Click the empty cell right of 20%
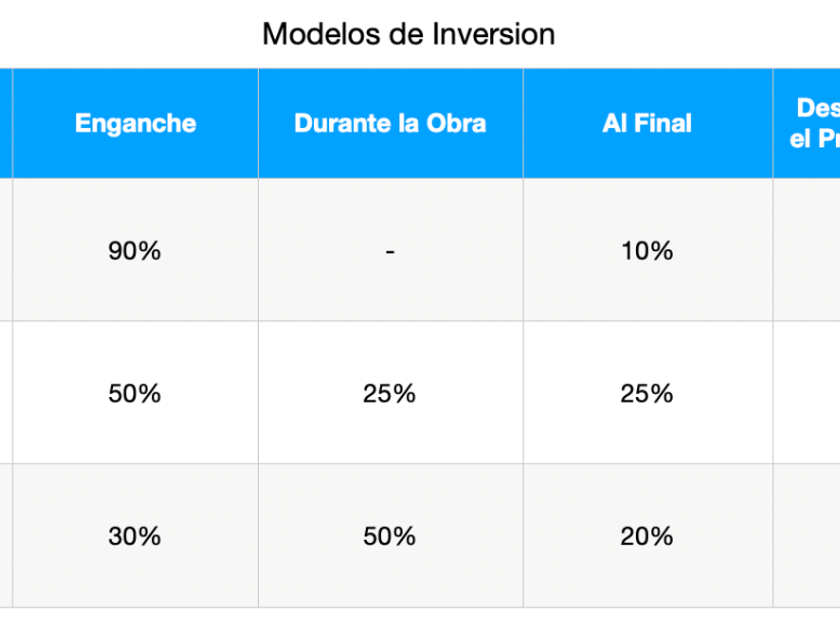Viewport: 840px width, 630px height. (807, 536)
